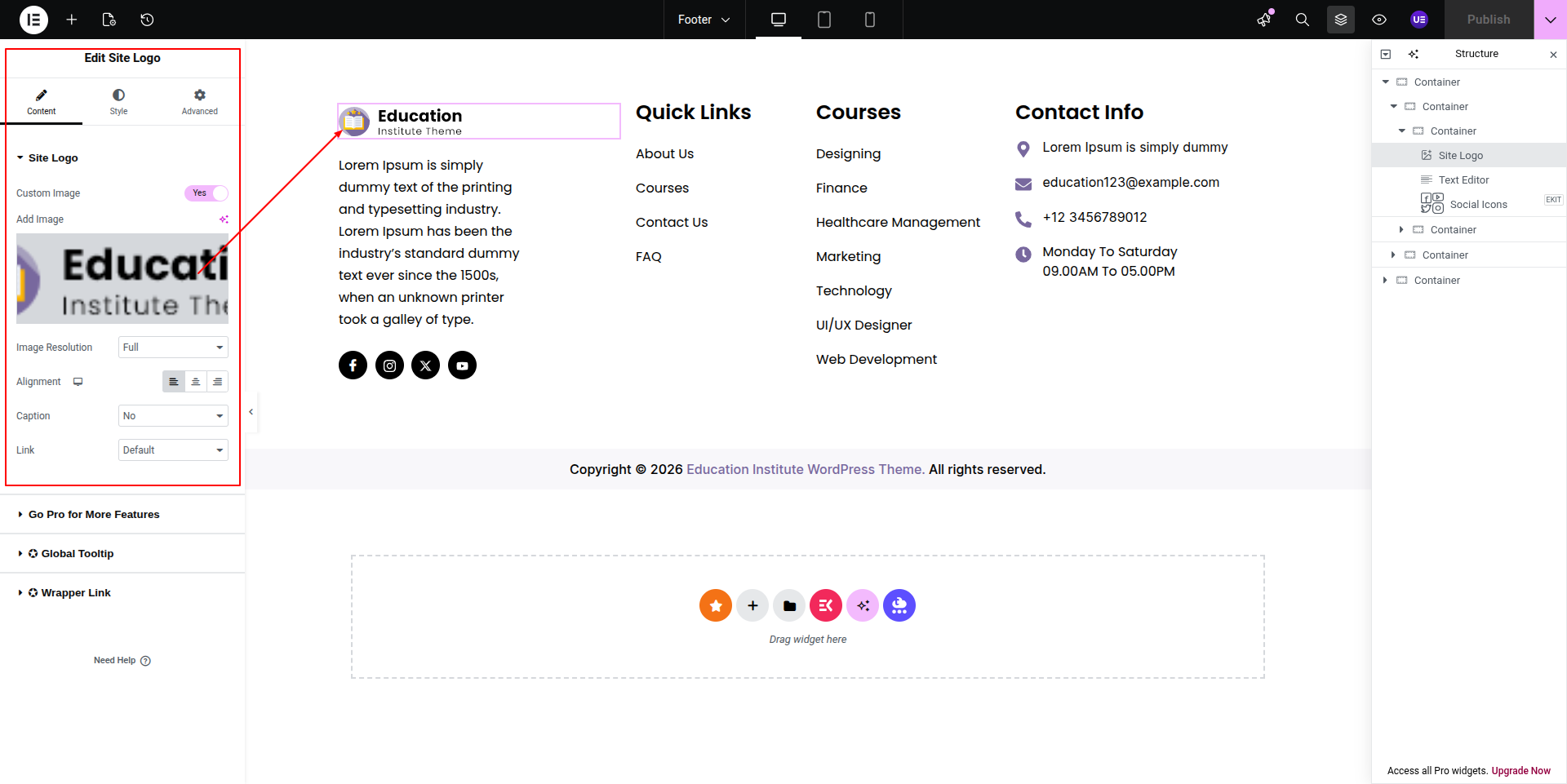Click the Elementor logo menu icon

click(33, 20)
